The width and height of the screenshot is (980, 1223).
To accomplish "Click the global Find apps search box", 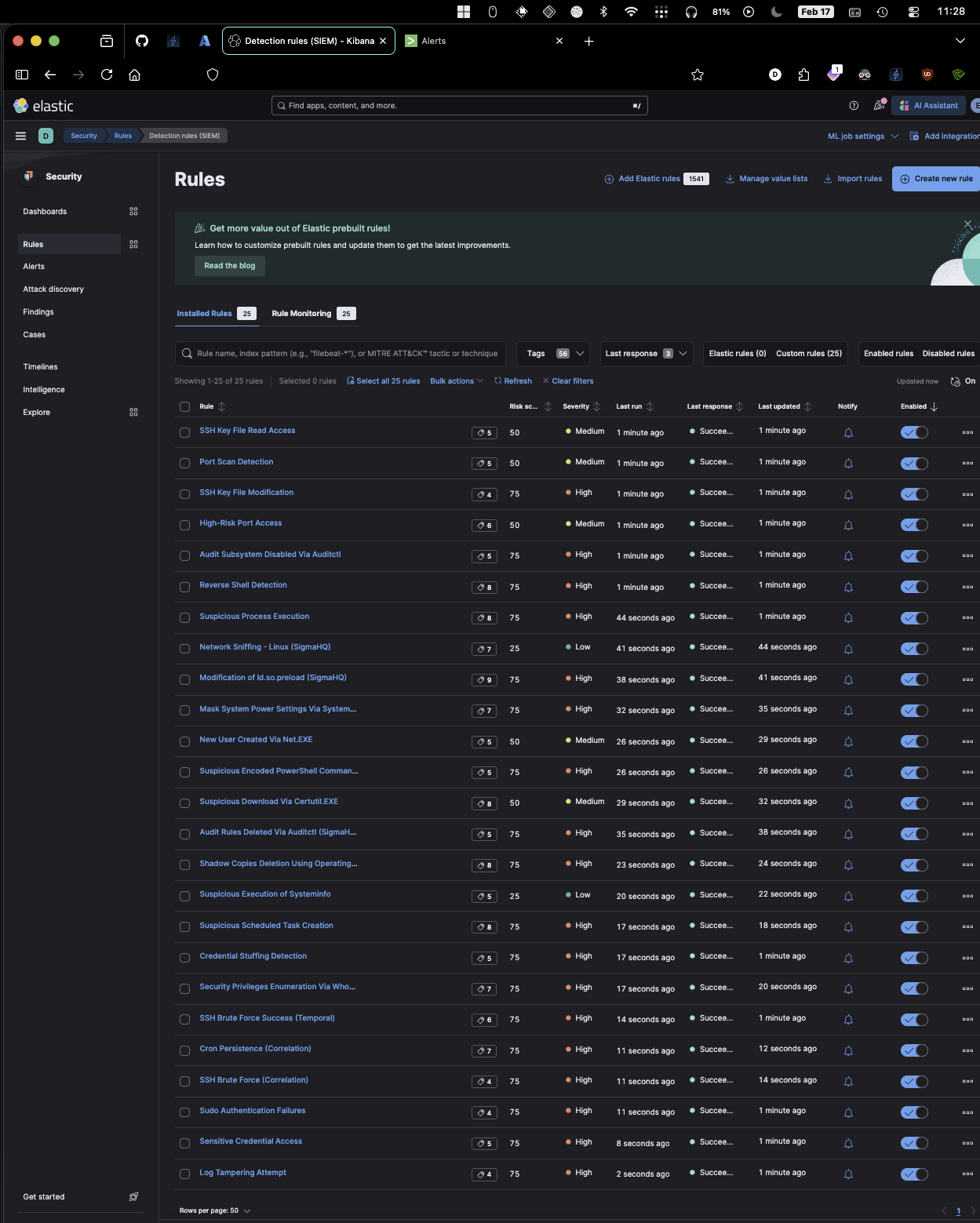I will [x=460, y=106].
